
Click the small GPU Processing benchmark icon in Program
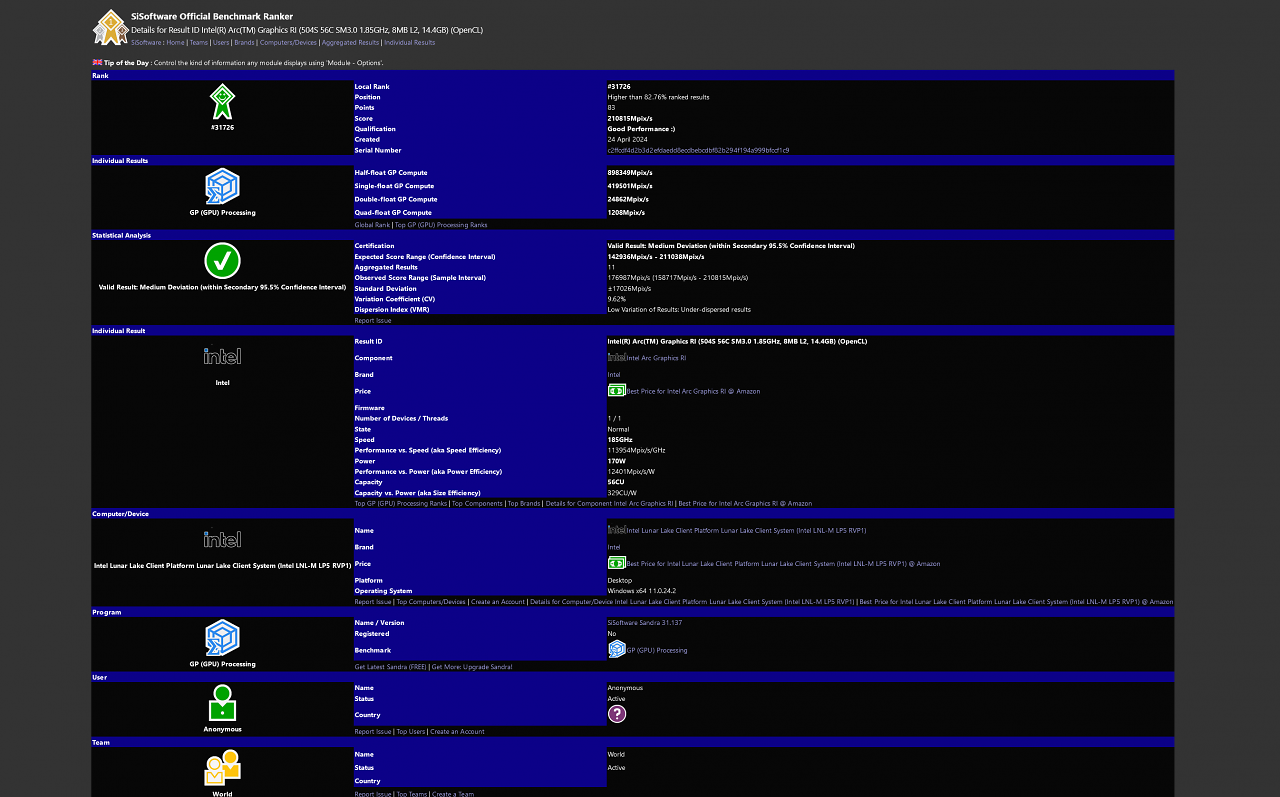tap(617, 649)
